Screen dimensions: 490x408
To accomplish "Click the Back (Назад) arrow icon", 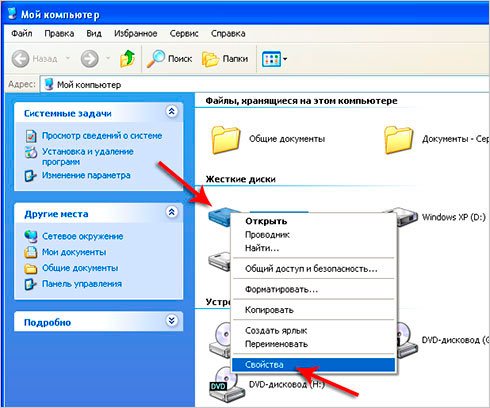I will pos(20,59).
